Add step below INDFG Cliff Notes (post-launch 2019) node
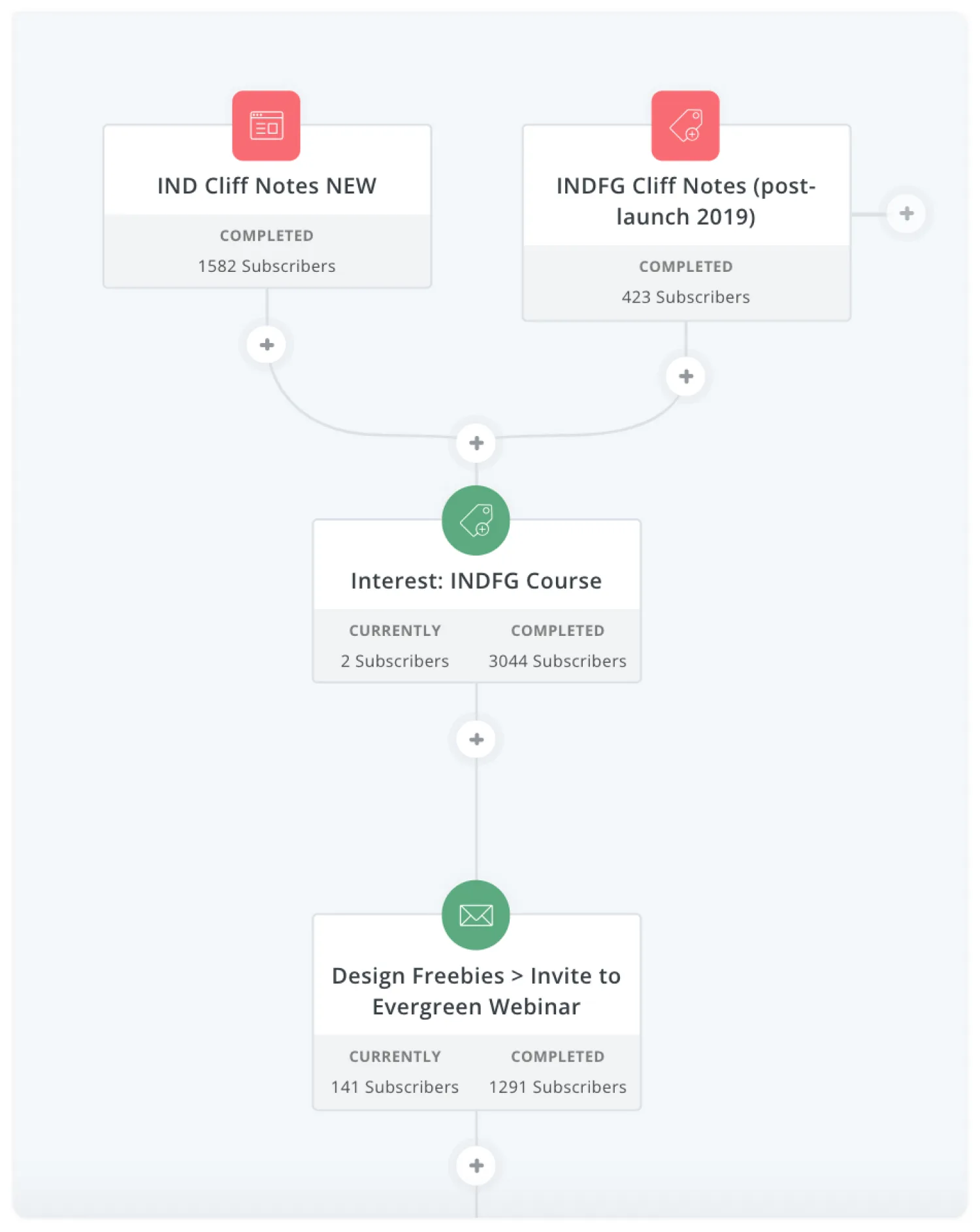The image size is (980, 1232). click(x=685, y=376)
